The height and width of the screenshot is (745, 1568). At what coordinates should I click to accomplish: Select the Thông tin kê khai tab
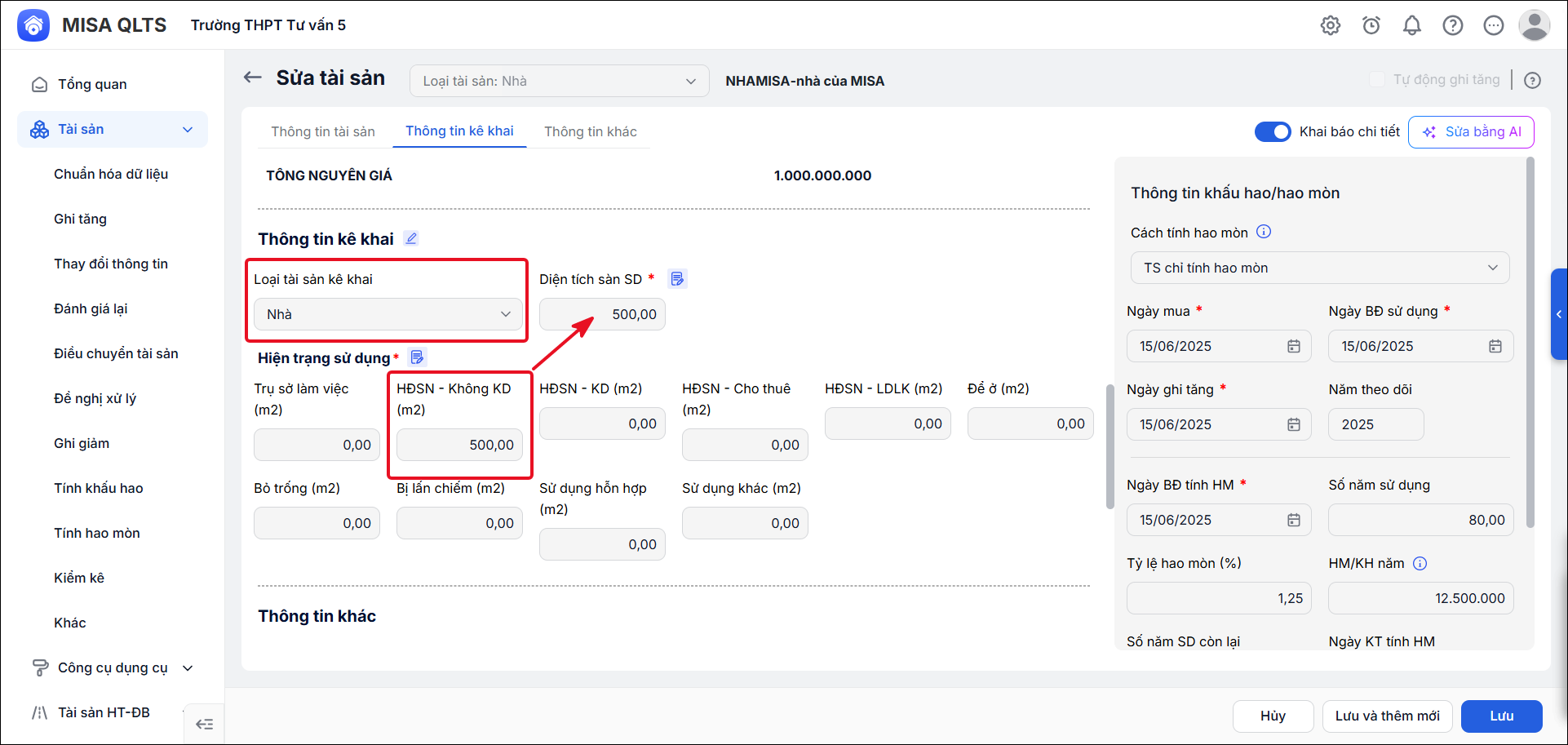click(x=459, y=131)
